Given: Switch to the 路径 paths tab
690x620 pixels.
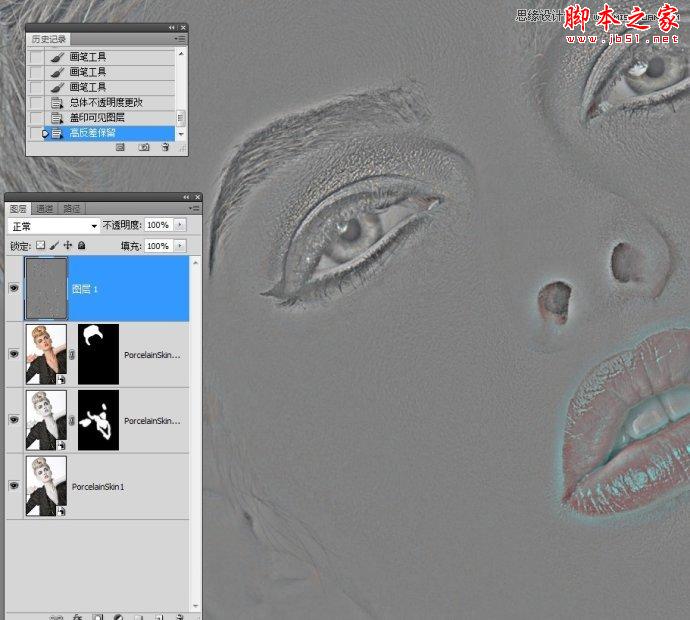Looking at the screenshot, I should click(x=72, y=209).
